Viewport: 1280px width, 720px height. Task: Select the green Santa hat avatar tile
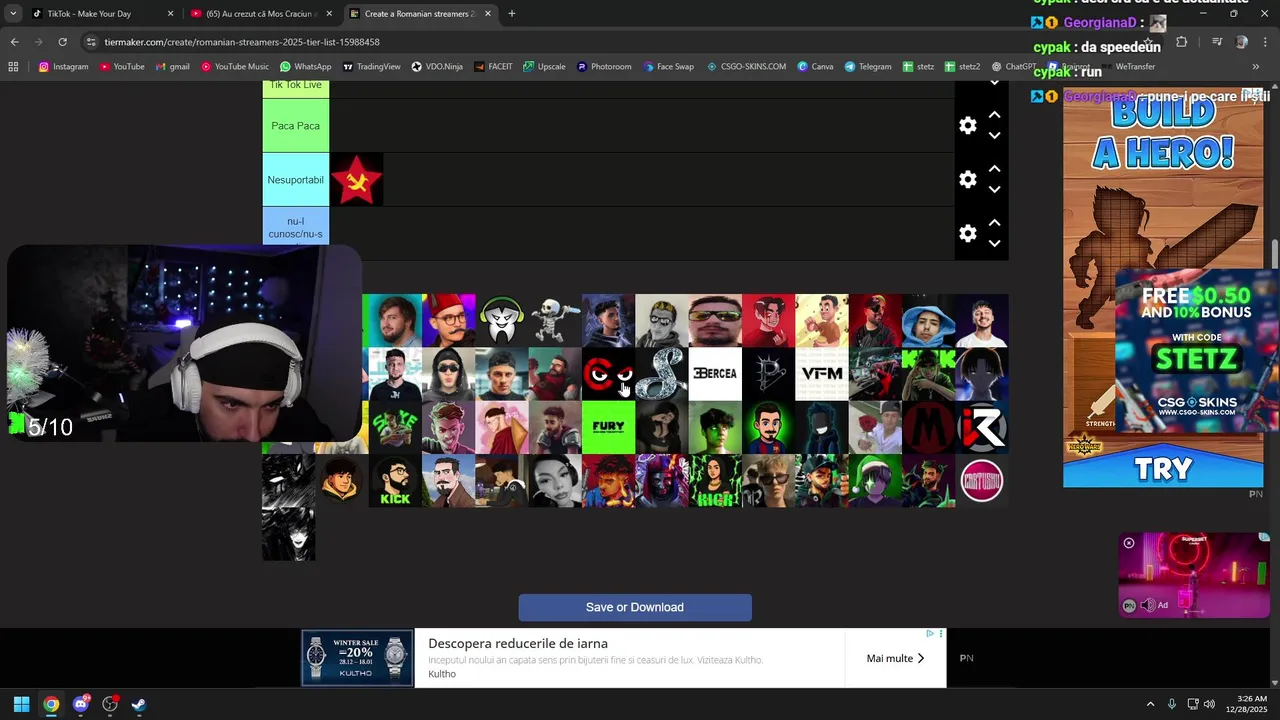pyautogui.click(x=875, y=481)
